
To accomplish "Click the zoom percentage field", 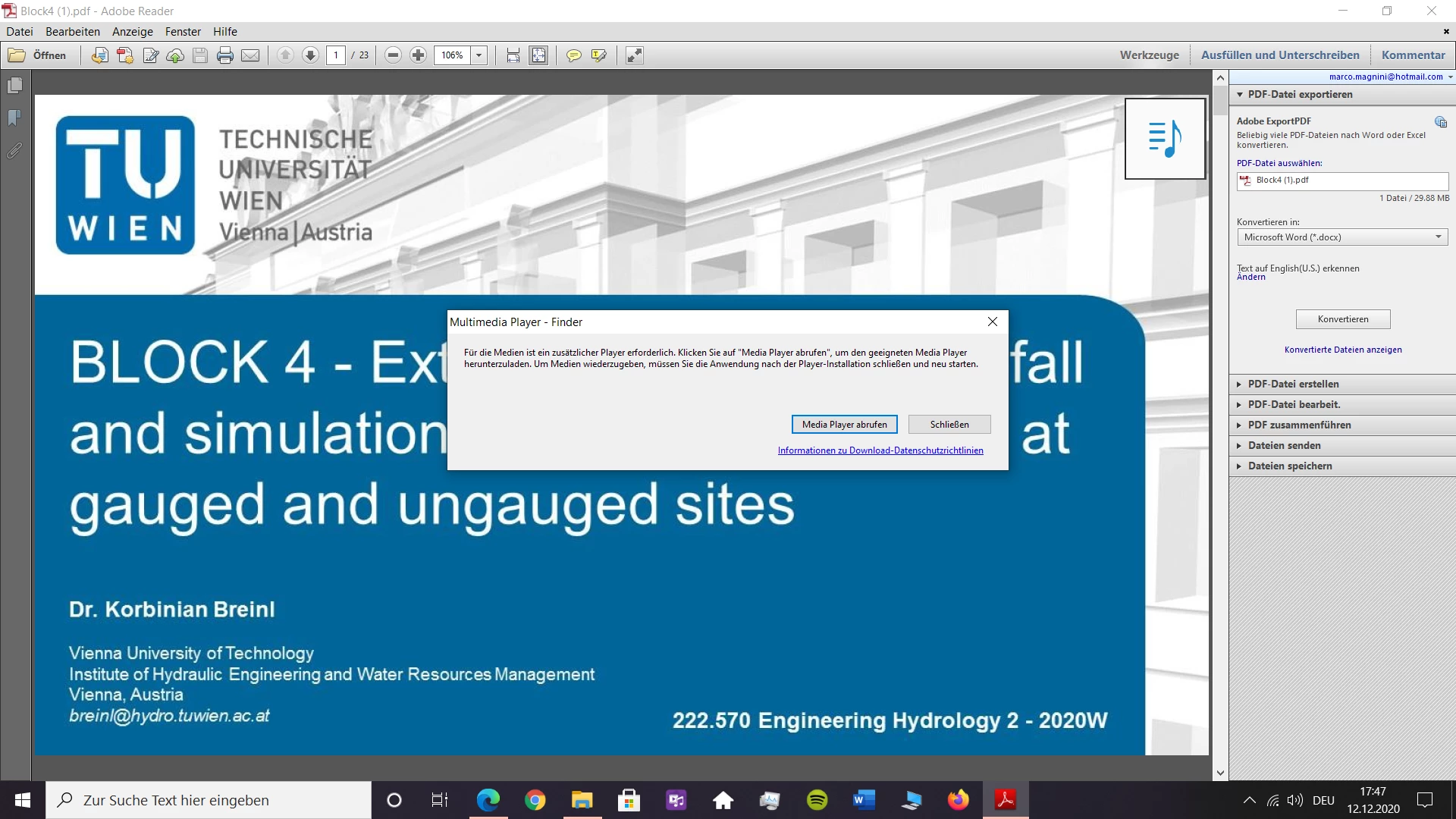I will (x=453, y=55).
